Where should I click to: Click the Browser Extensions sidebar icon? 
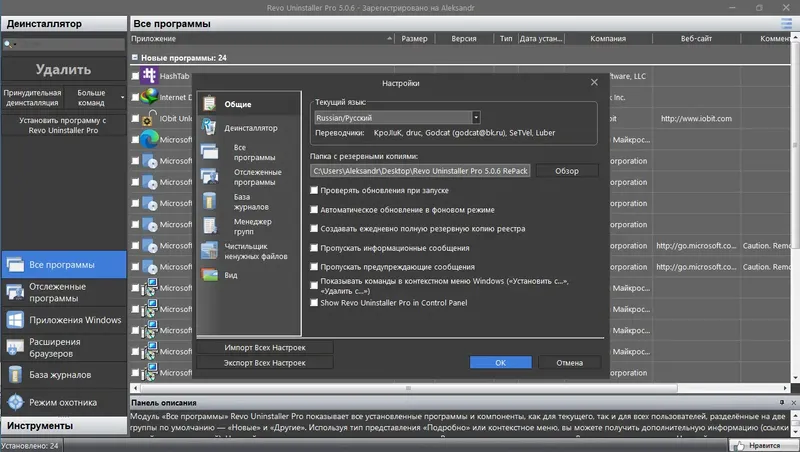(x=15, y=347)
